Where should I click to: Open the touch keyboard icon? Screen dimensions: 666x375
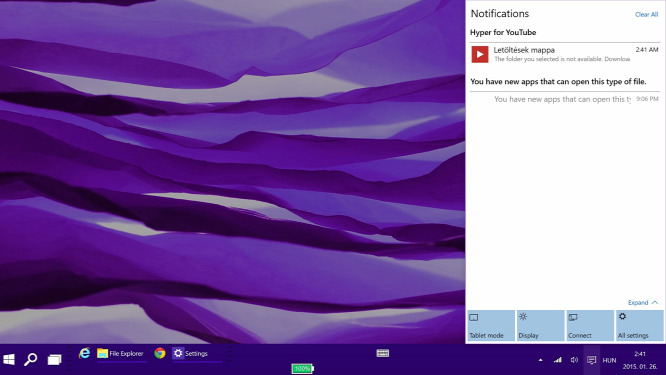click(383, 353)
